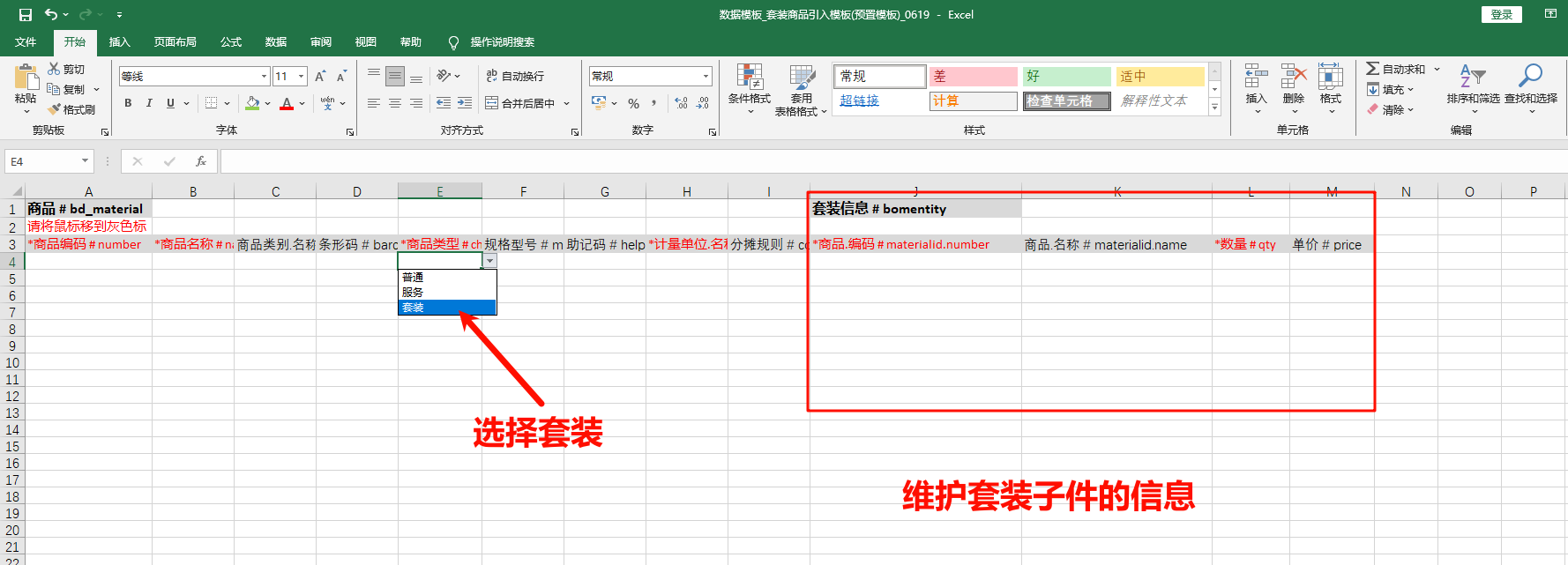1568x565 pixels.
Task: Select the Format Painter brush
Action: 54,109
